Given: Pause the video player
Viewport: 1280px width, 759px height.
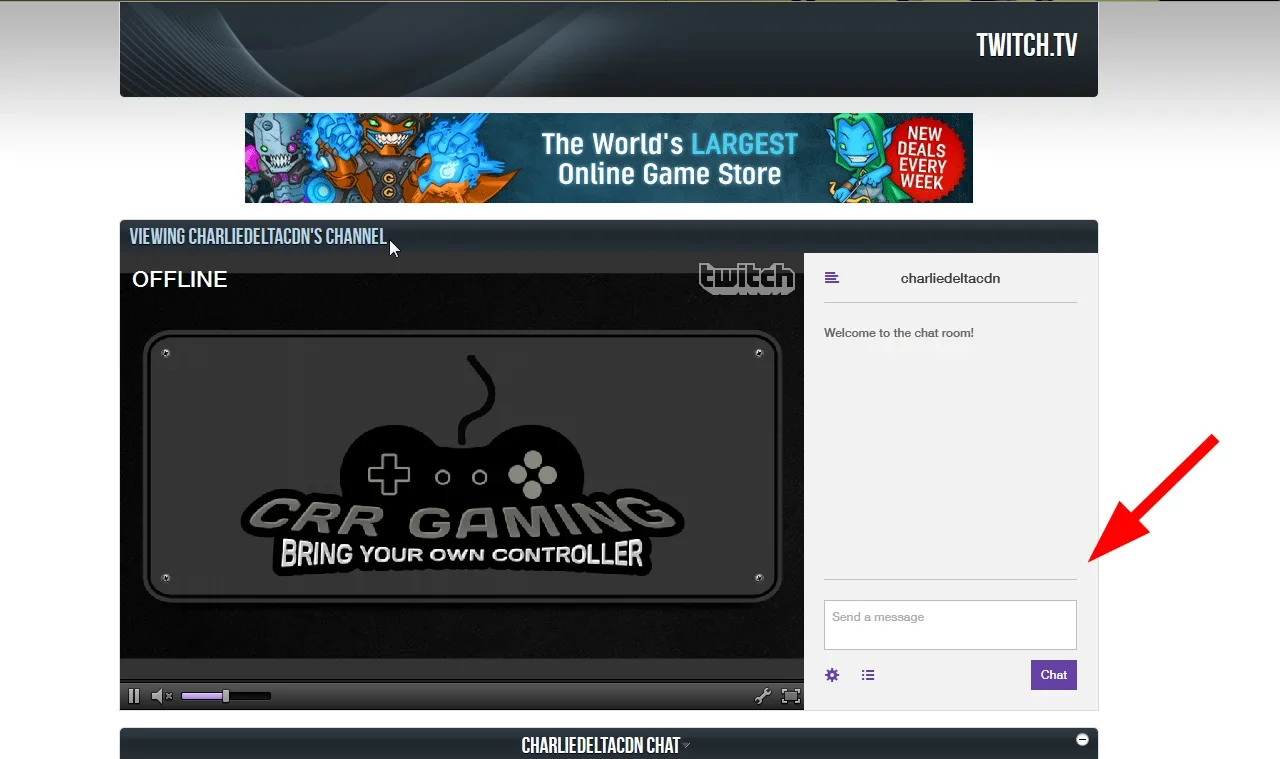Looking at the screenshot, I should coord(134,696).
